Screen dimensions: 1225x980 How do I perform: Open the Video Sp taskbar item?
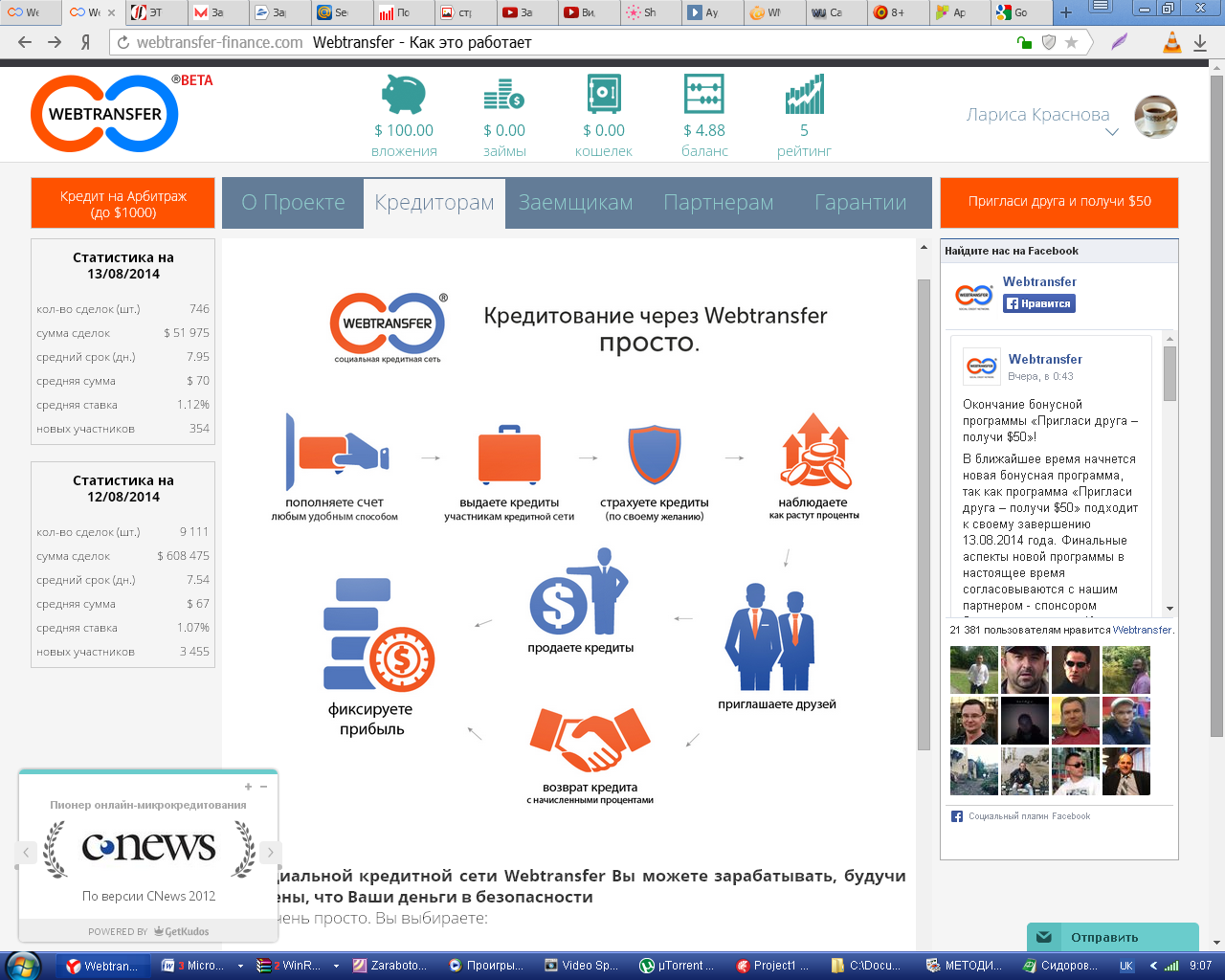point(583,966)
